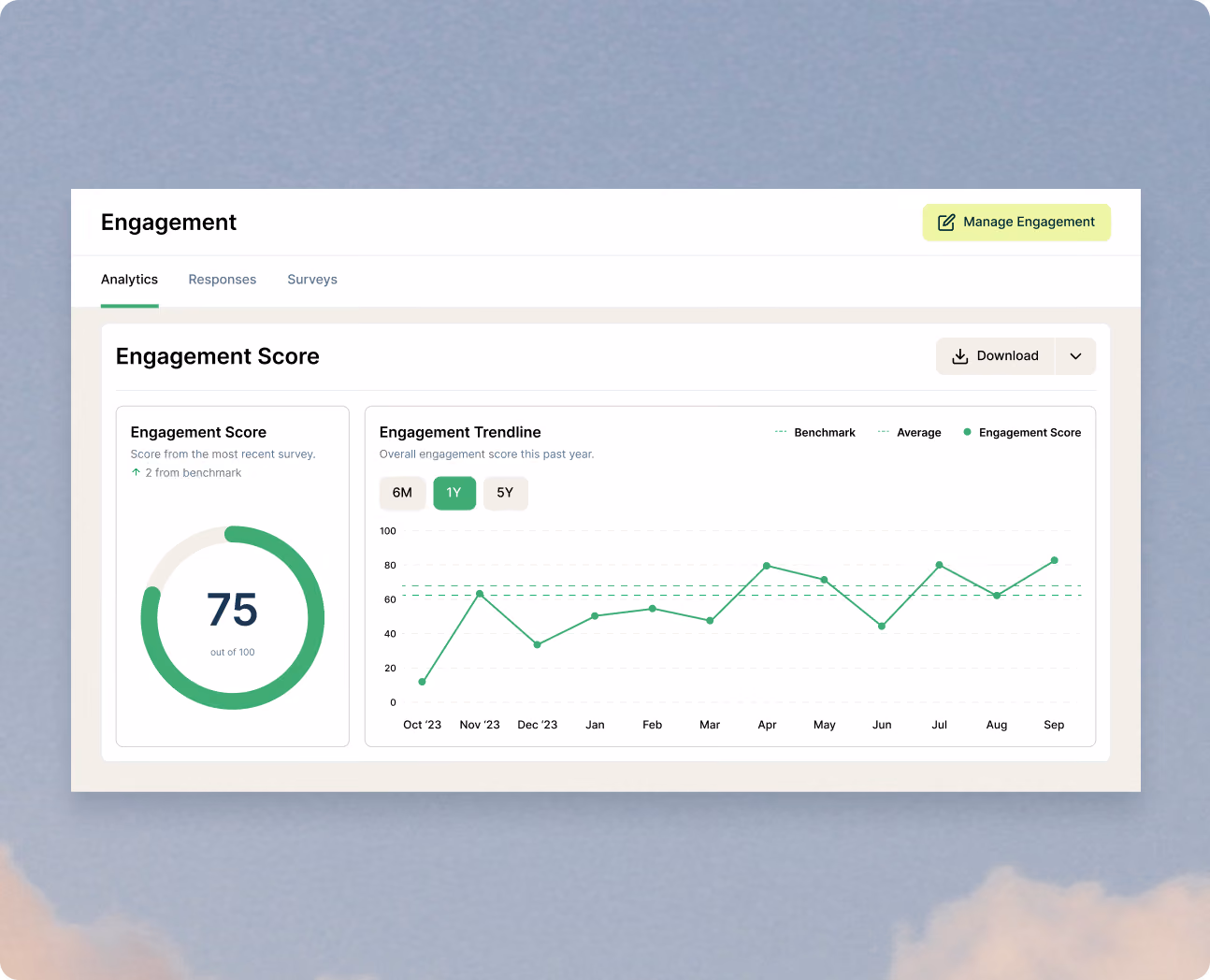Toggle the Benchmark legend item
The width and height of the screenshot is (1210, 980).
pyautogui.click(x=815, y=432)
